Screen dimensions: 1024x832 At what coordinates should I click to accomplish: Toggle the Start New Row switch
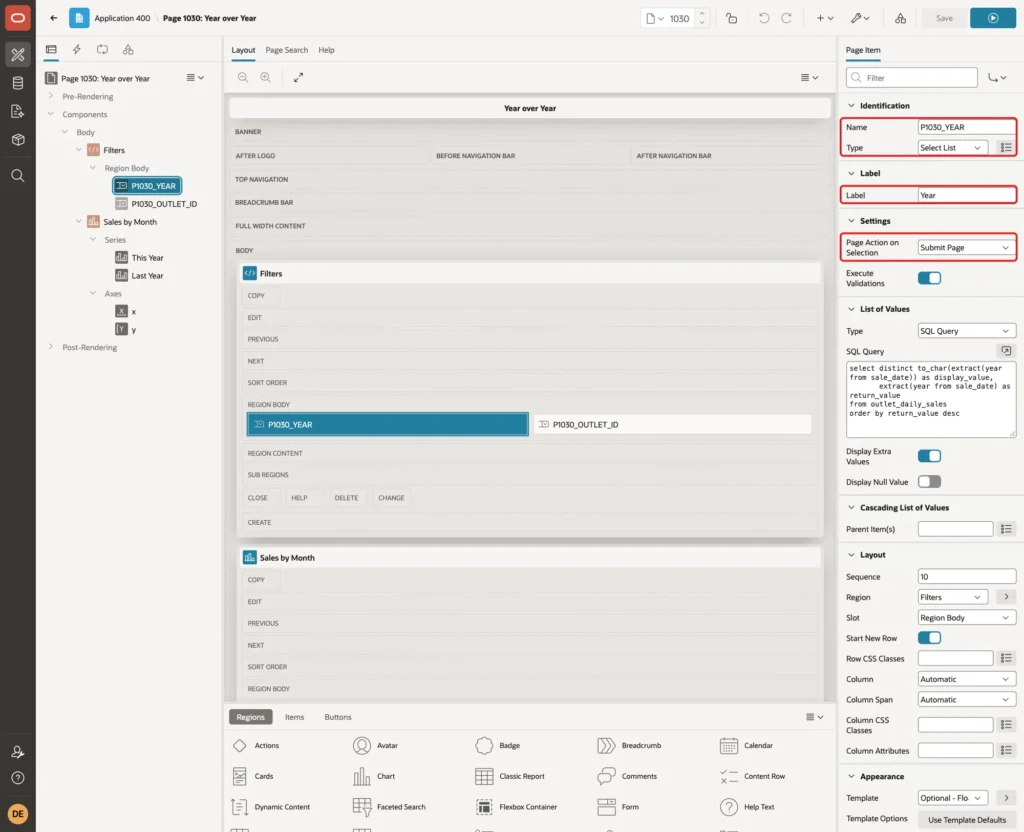[929, 637]
